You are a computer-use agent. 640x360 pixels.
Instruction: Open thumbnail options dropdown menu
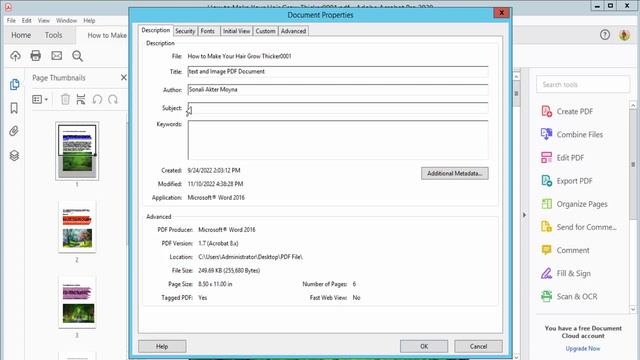tap(40, 99)
